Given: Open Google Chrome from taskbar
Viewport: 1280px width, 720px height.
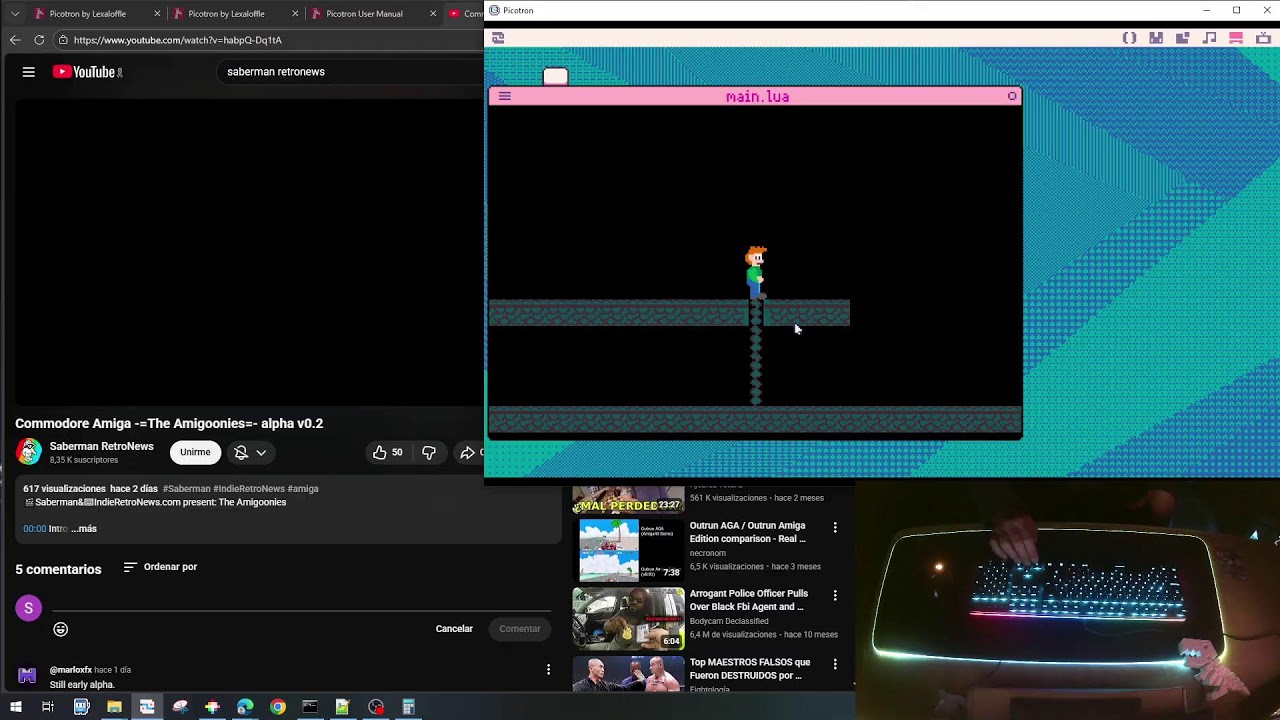Looking at the screenshot, I should coord(278,707).
